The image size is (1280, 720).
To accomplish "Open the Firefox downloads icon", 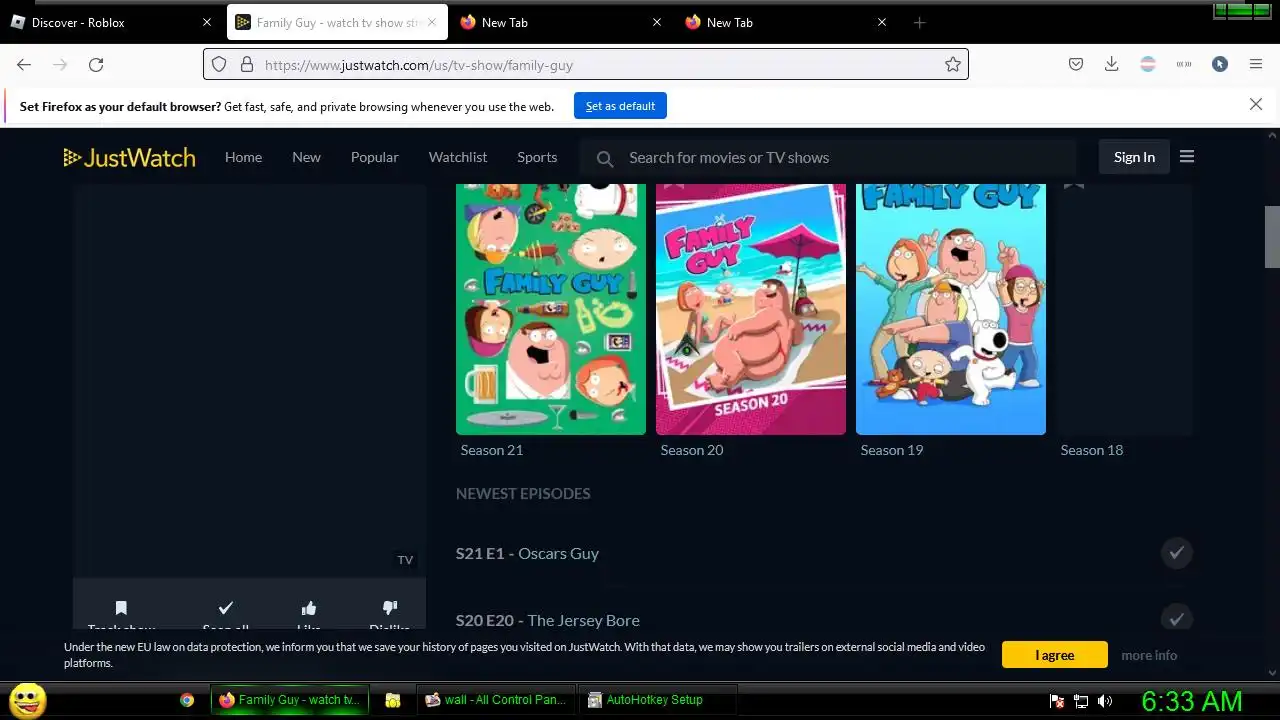I will (x=1111, y=64).
